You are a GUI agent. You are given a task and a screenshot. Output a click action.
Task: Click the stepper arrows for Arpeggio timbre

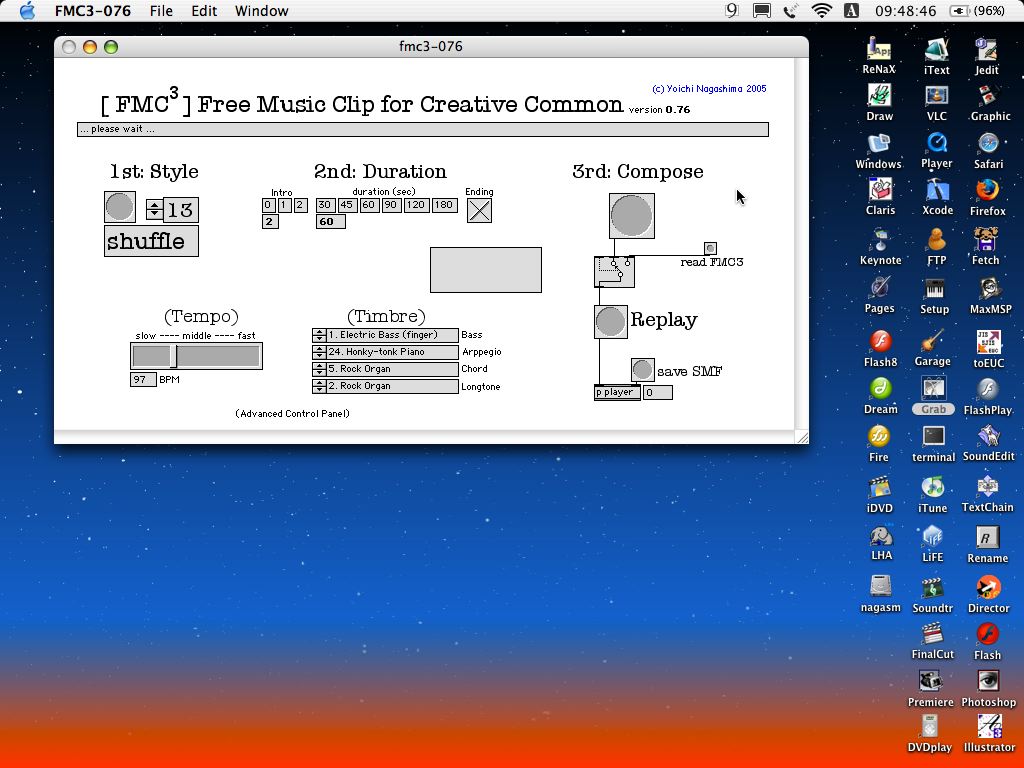click(319, 352)
